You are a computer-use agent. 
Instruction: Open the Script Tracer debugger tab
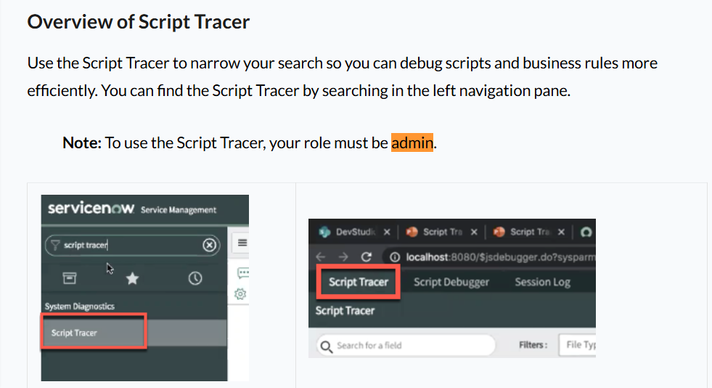tap(358, 282)
